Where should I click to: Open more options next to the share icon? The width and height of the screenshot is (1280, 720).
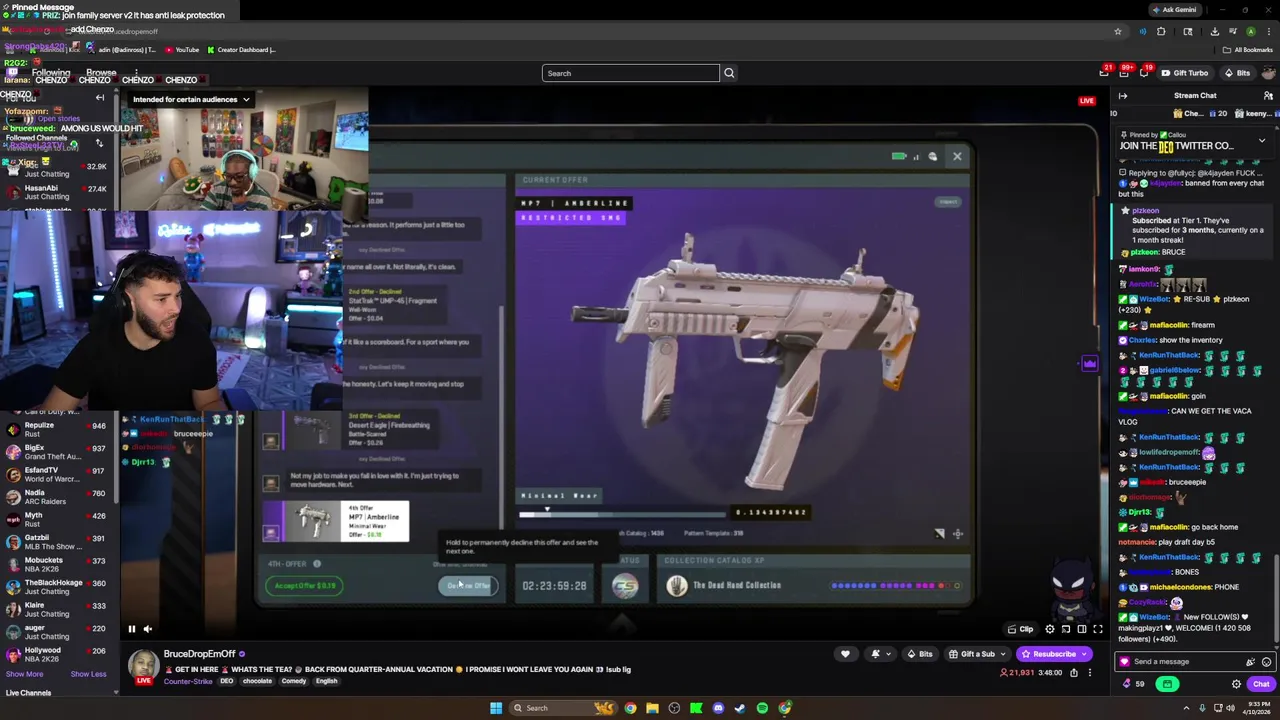(x=1090, y=673)
